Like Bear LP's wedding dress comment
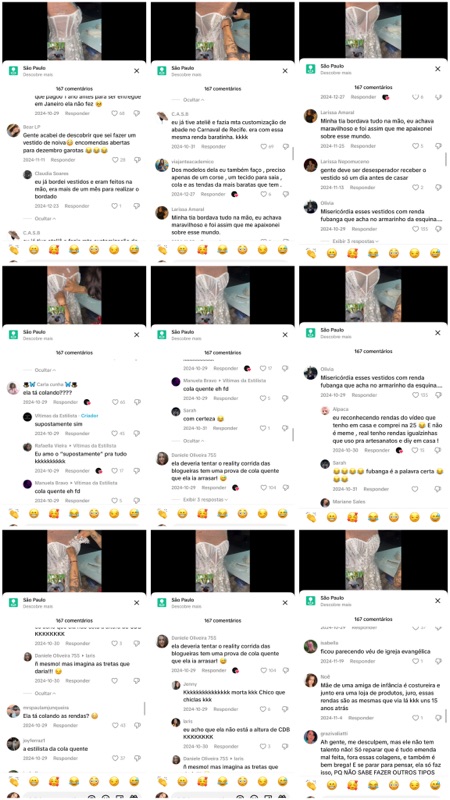This screenshot has width=450, height=800. (x=115, y=160)
